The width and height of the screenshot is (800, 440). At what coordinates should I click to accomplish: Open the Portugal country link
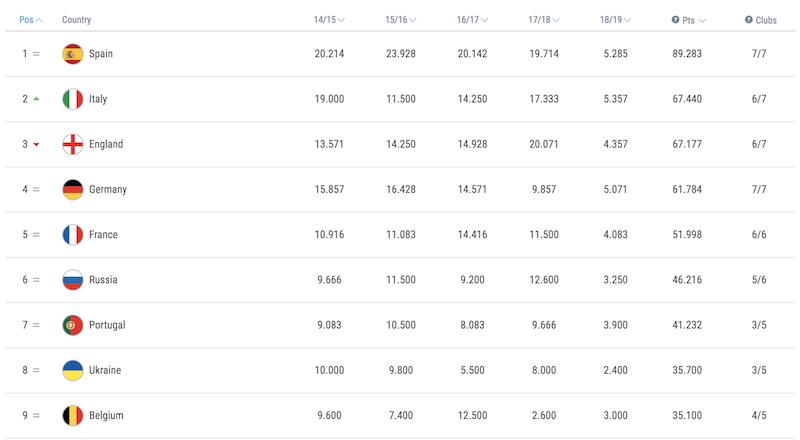107,325
